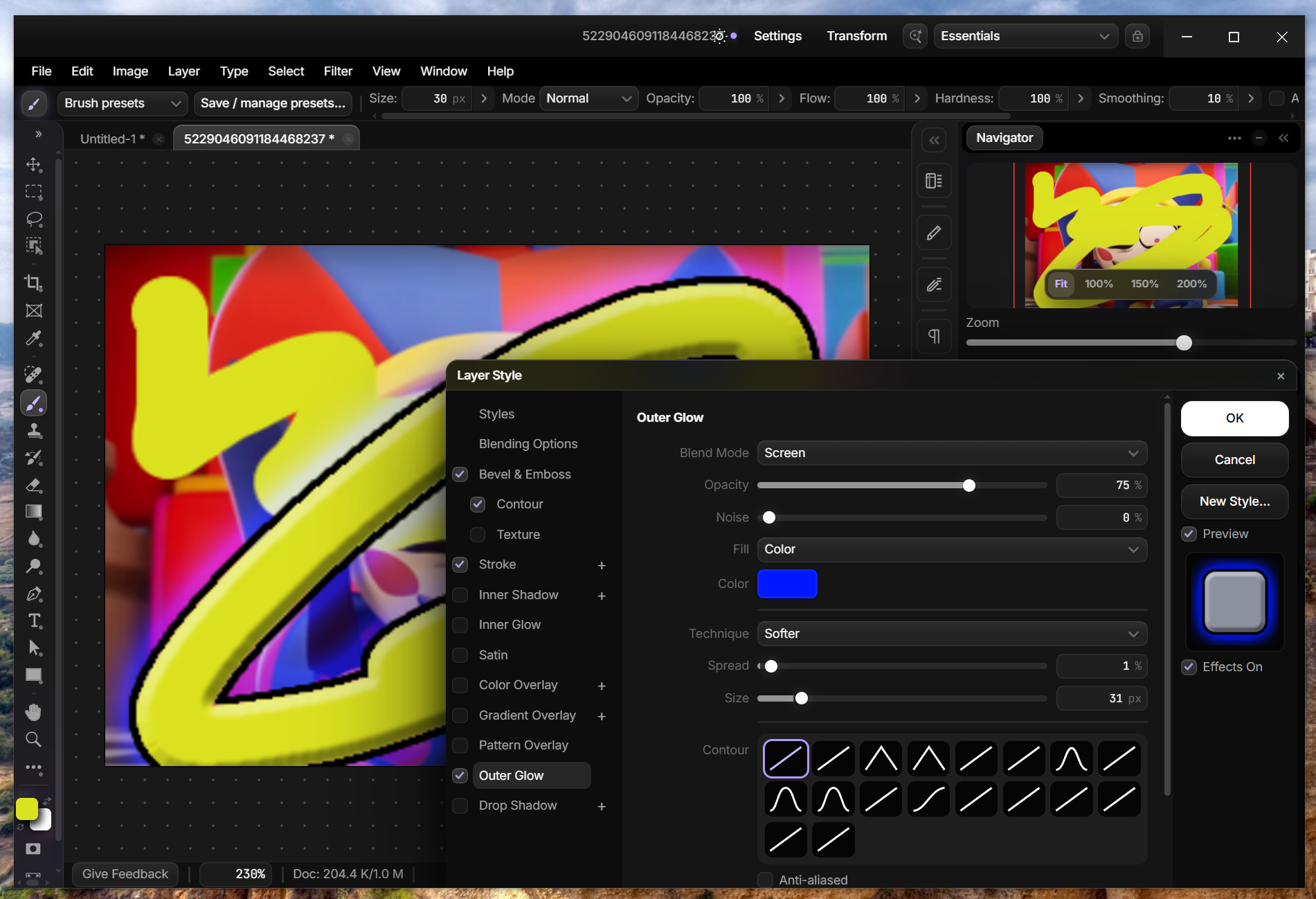1316x899 pixels.
Task: Open the paragraph panel icon
Action: point(934,337)
